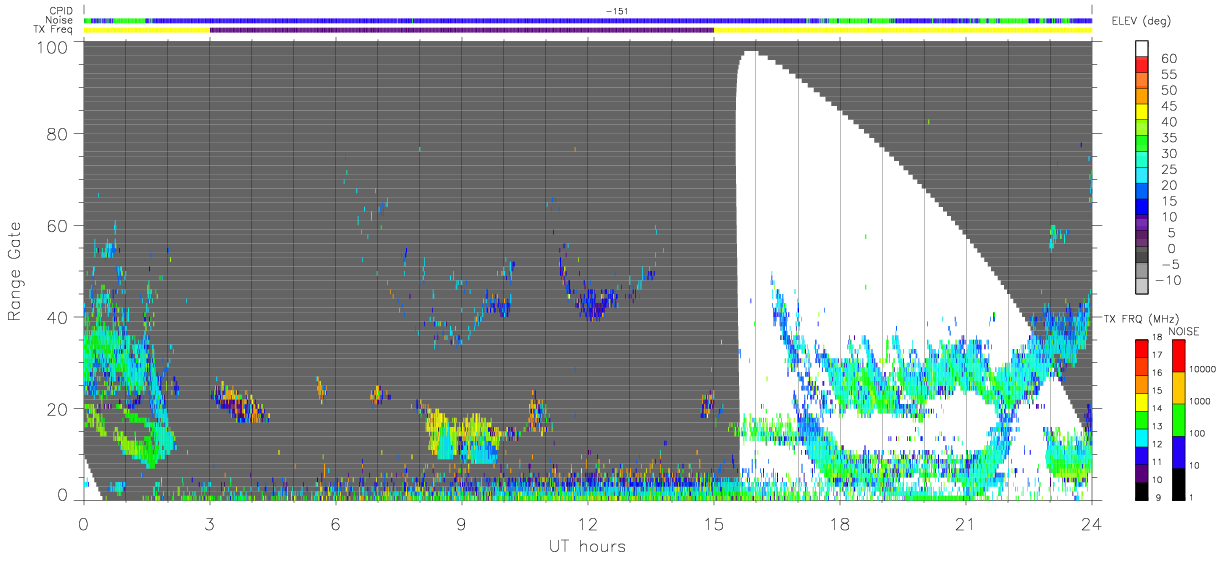
Task: Click the 0 tick on the UT hours axis
Action: tap(84, 523)
